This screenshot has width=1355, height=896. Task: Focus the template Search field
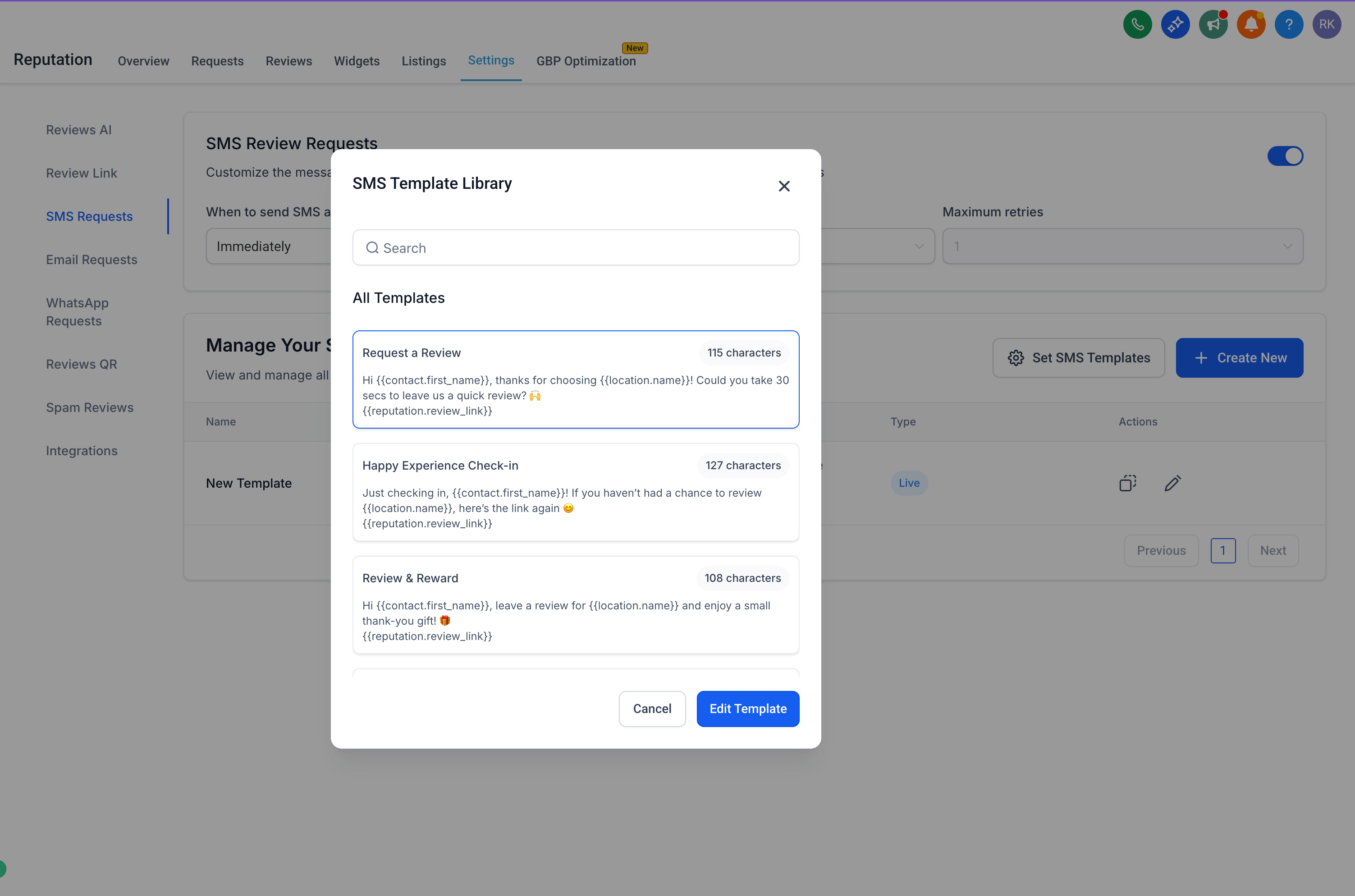point(576,248)
